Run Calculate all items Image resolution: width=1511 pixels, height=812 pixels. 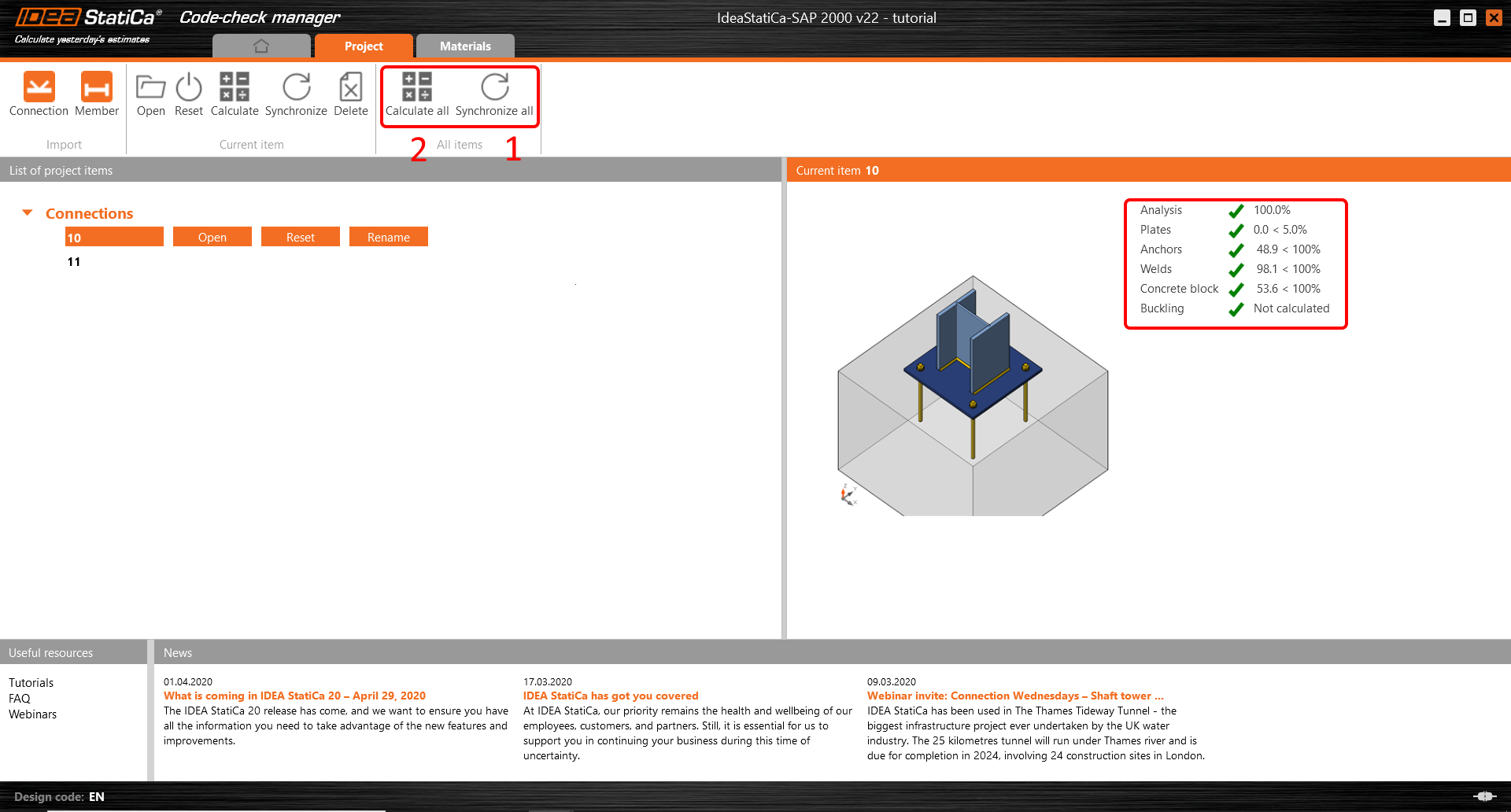[x=417, y=94]
